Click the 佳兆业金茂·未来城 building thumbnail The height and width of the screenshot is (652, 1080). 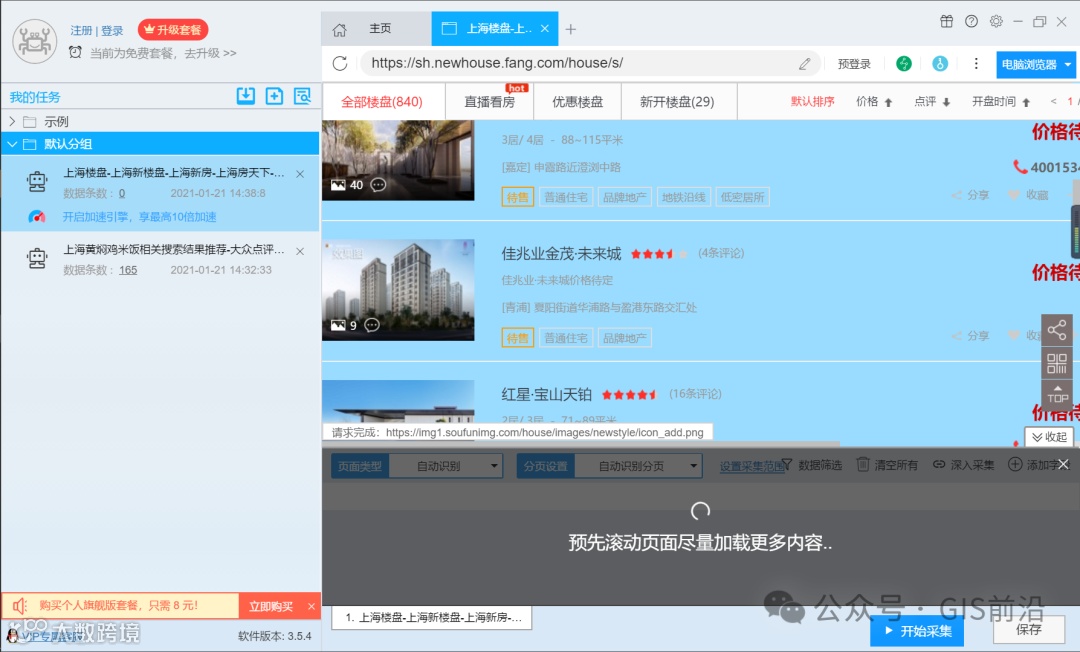point(398,290)
